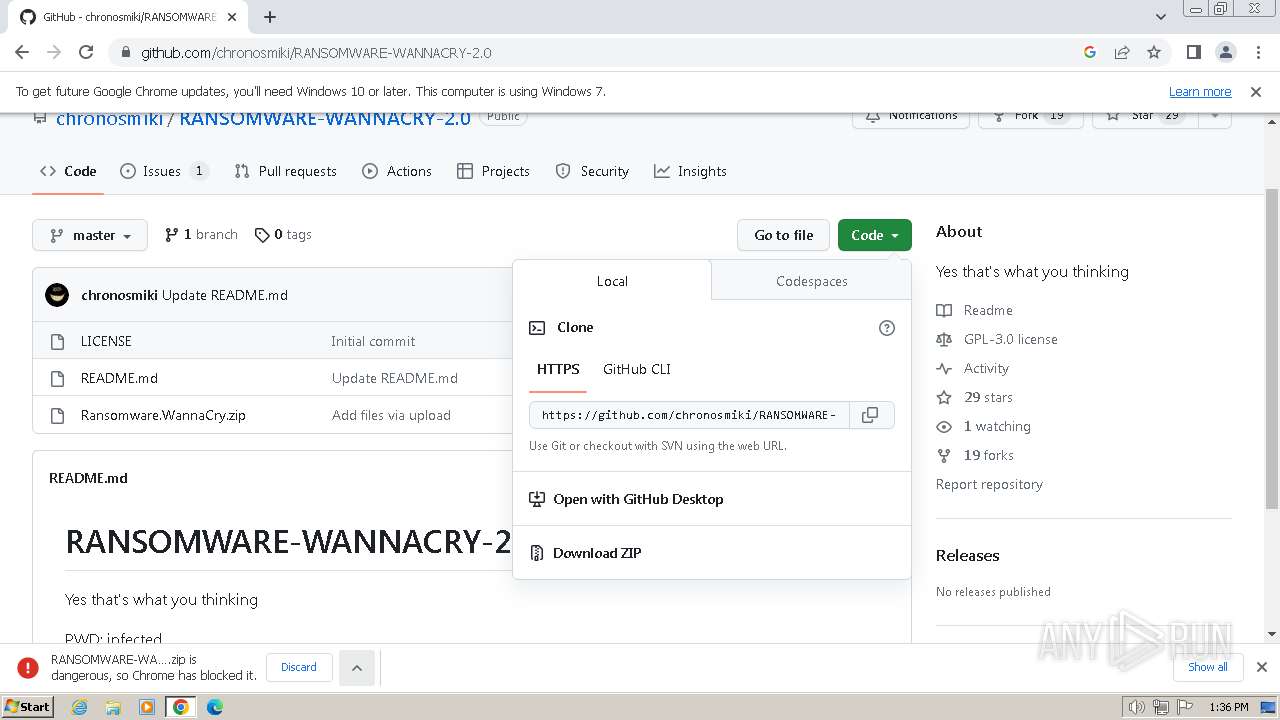Open the Learn more link
This screenshot has width=1280, height=720.
(x=1200, y=91)
